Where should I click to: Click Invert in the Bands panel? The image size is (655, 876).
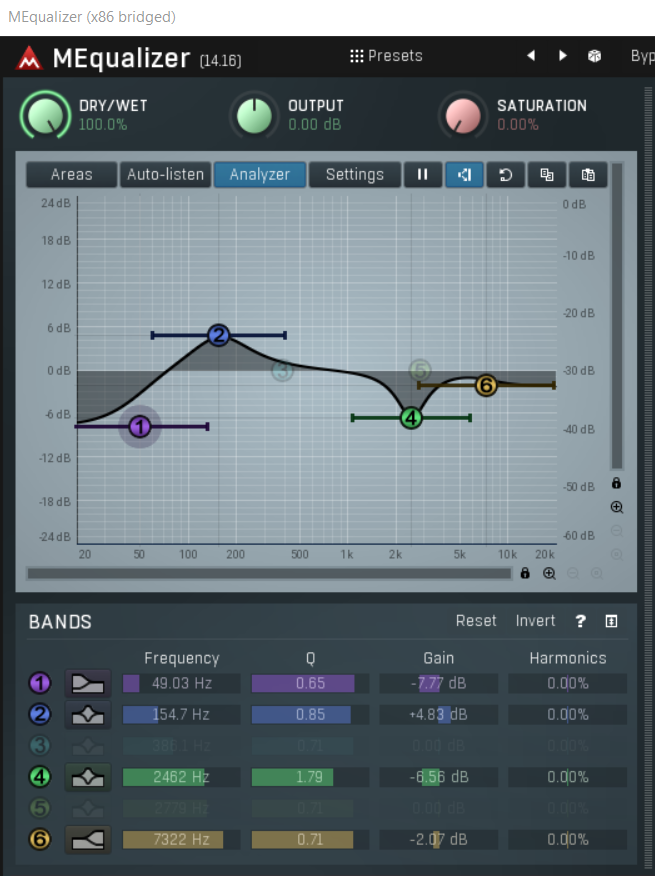(x=535, y=621)
